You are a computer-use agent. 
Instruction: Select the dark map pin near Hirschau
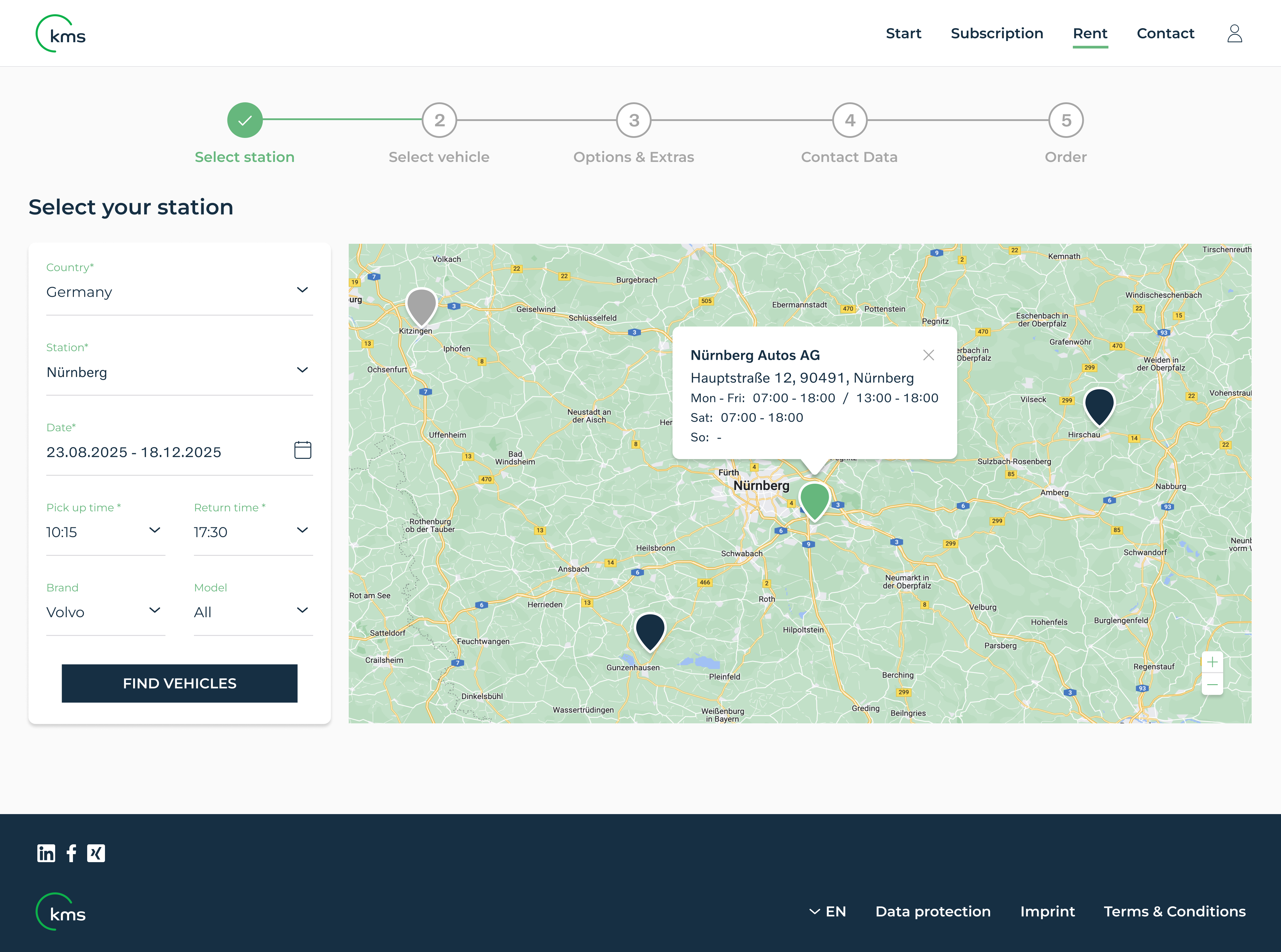[1099, 407]
